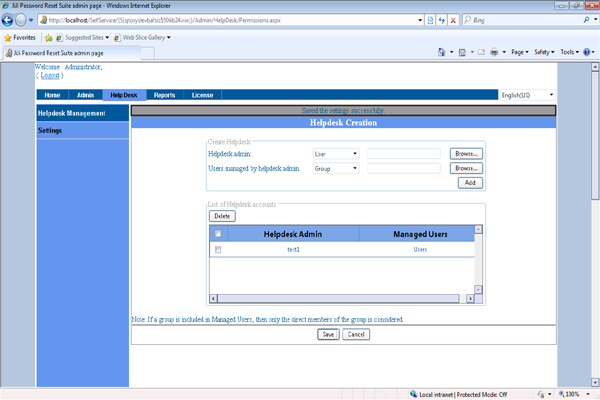Viewport: 600px width, 400px height.
Task: Open the Page menu
Action: point(520,52)
